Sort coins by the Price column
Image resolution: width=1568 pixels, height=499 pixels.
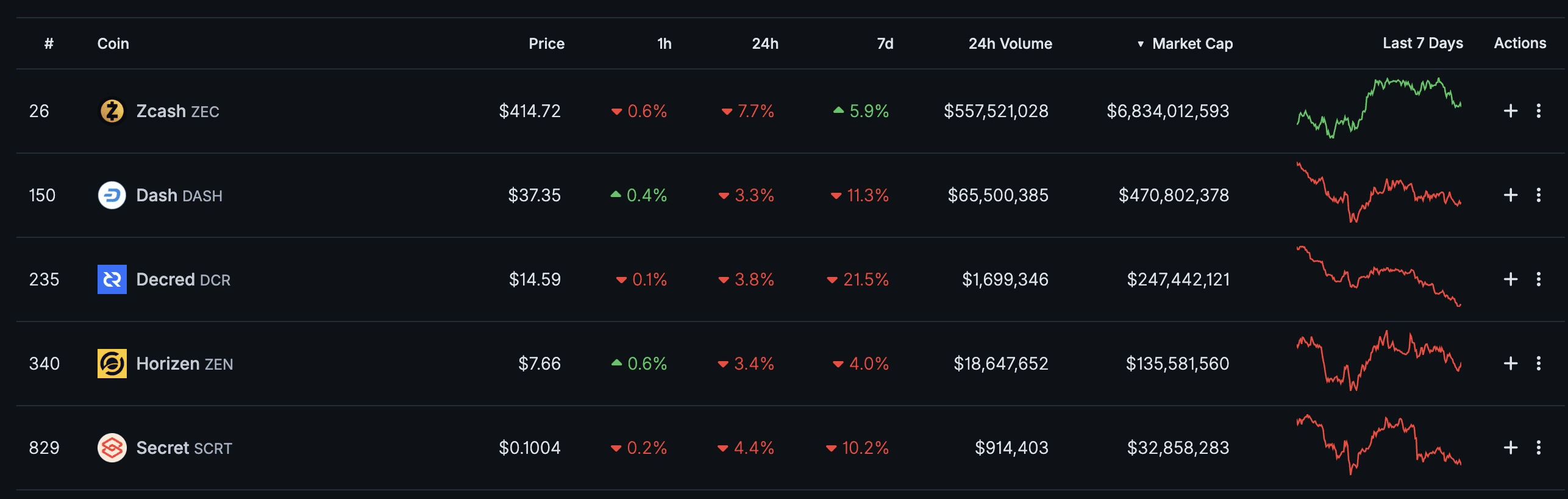click(x=546, y=44)
